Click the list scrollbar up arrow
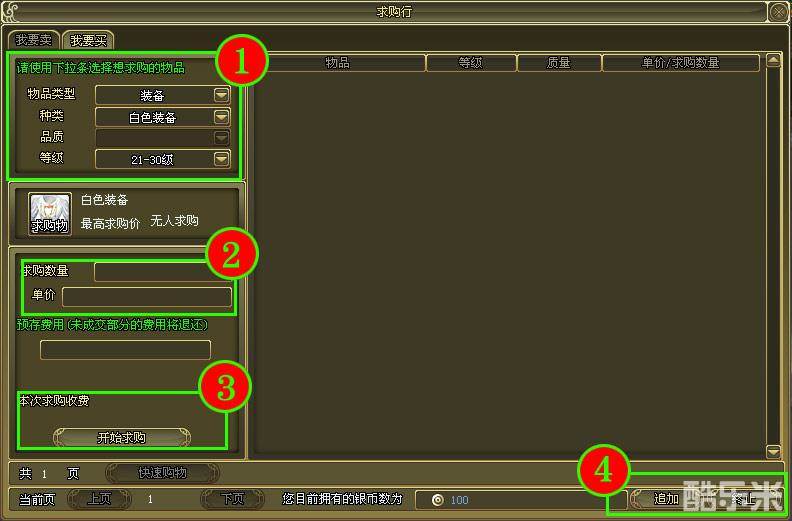The width and height of the screenshot is (792, 521). [772, 61]
